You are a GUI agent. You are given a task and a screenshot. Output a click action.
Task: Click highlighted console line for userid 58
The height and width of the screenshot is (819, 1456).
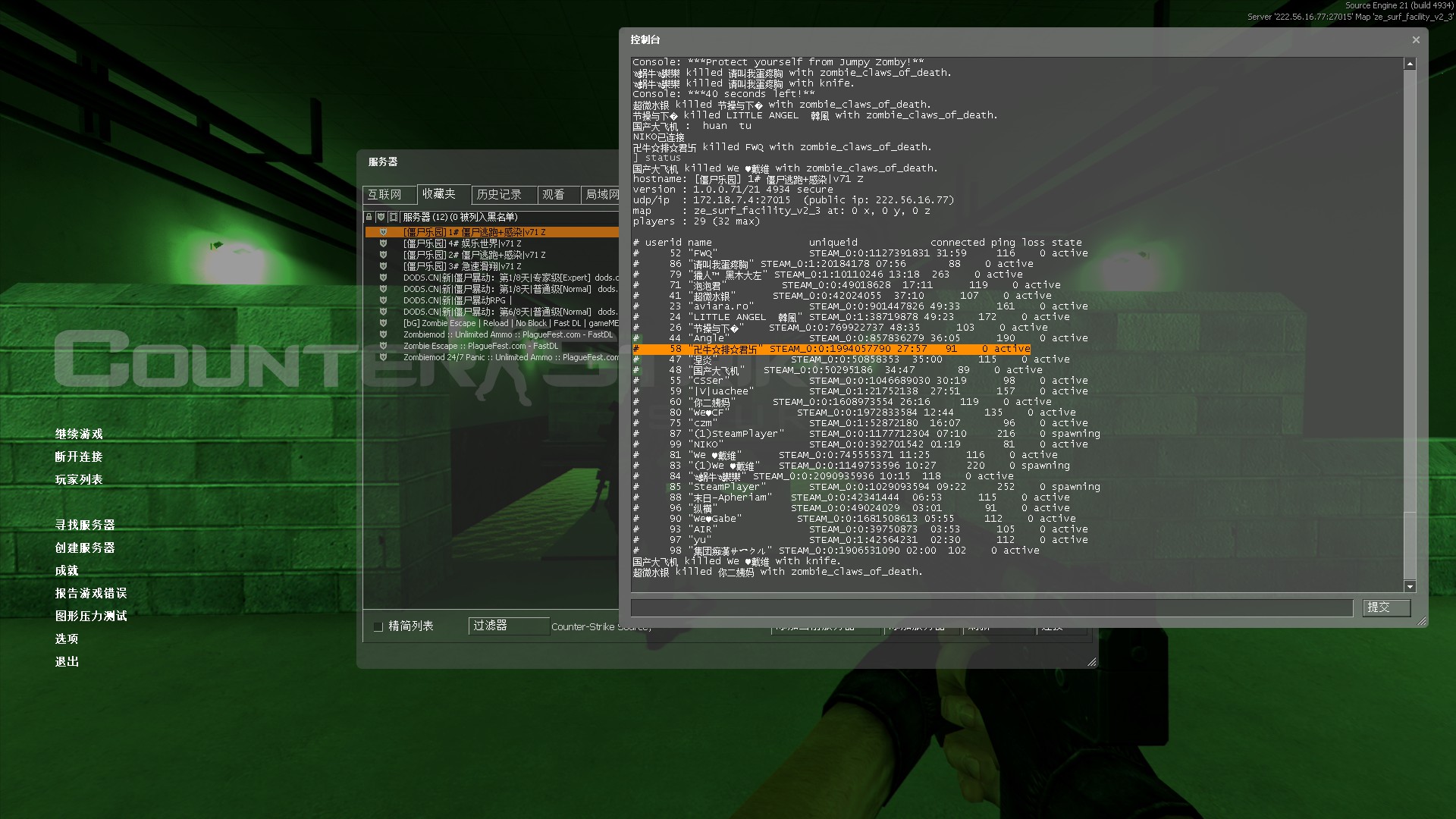(x=831, y=349)
